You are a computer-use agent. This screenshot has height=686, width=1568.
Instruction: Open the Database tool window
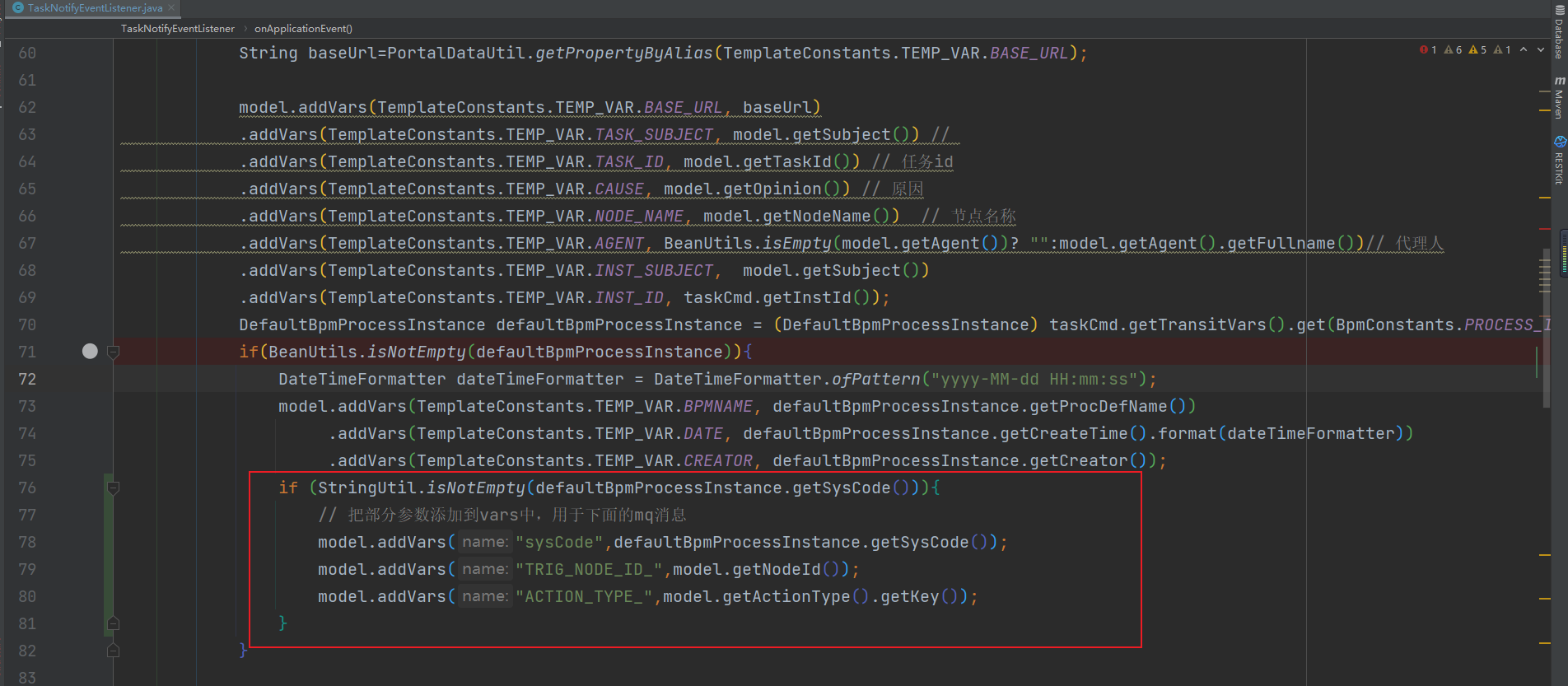1559,31
